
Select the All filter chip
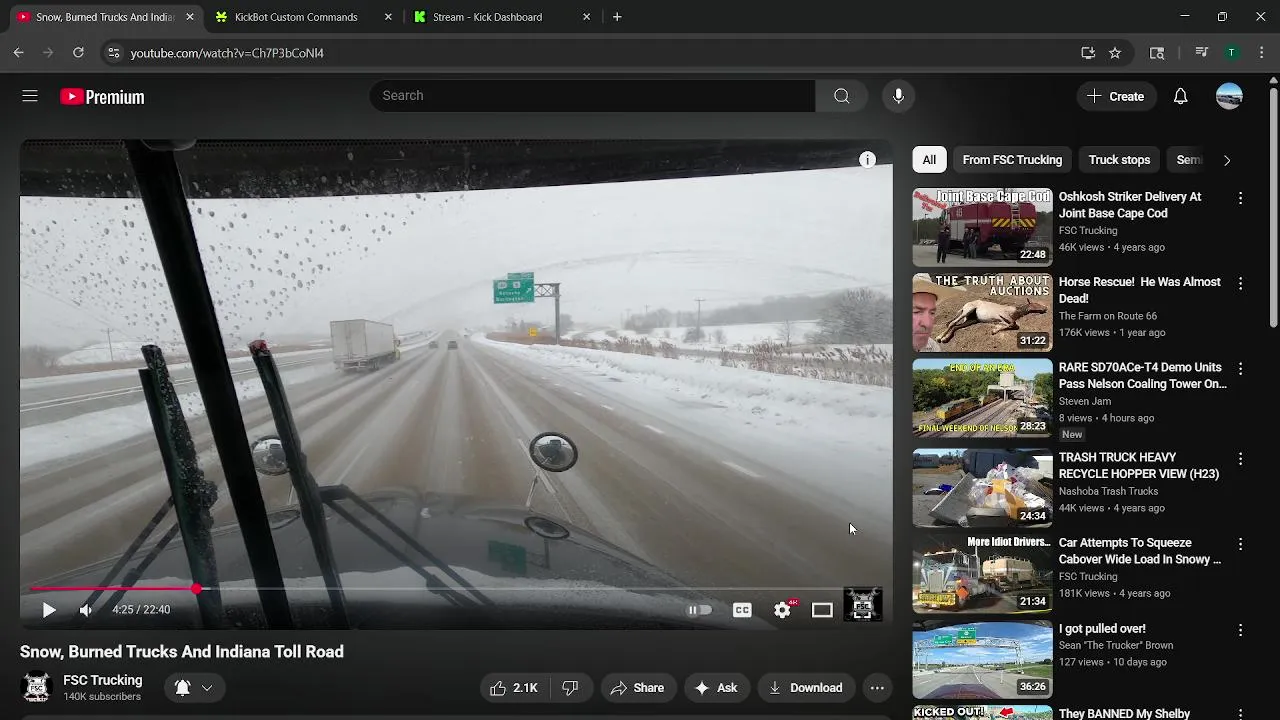pyautogui.click(x=929, y=160)
